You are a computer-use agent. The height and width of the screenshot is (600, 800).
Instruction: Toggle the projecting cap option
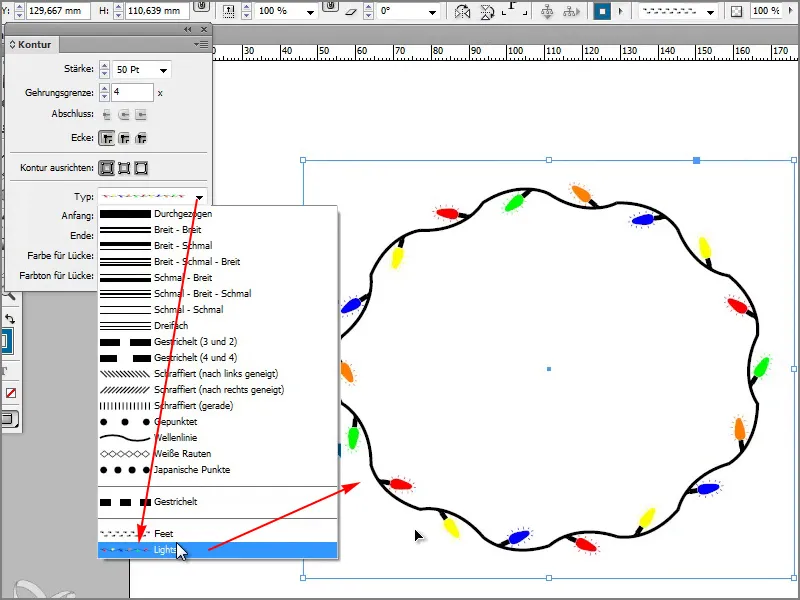[140, 114]
